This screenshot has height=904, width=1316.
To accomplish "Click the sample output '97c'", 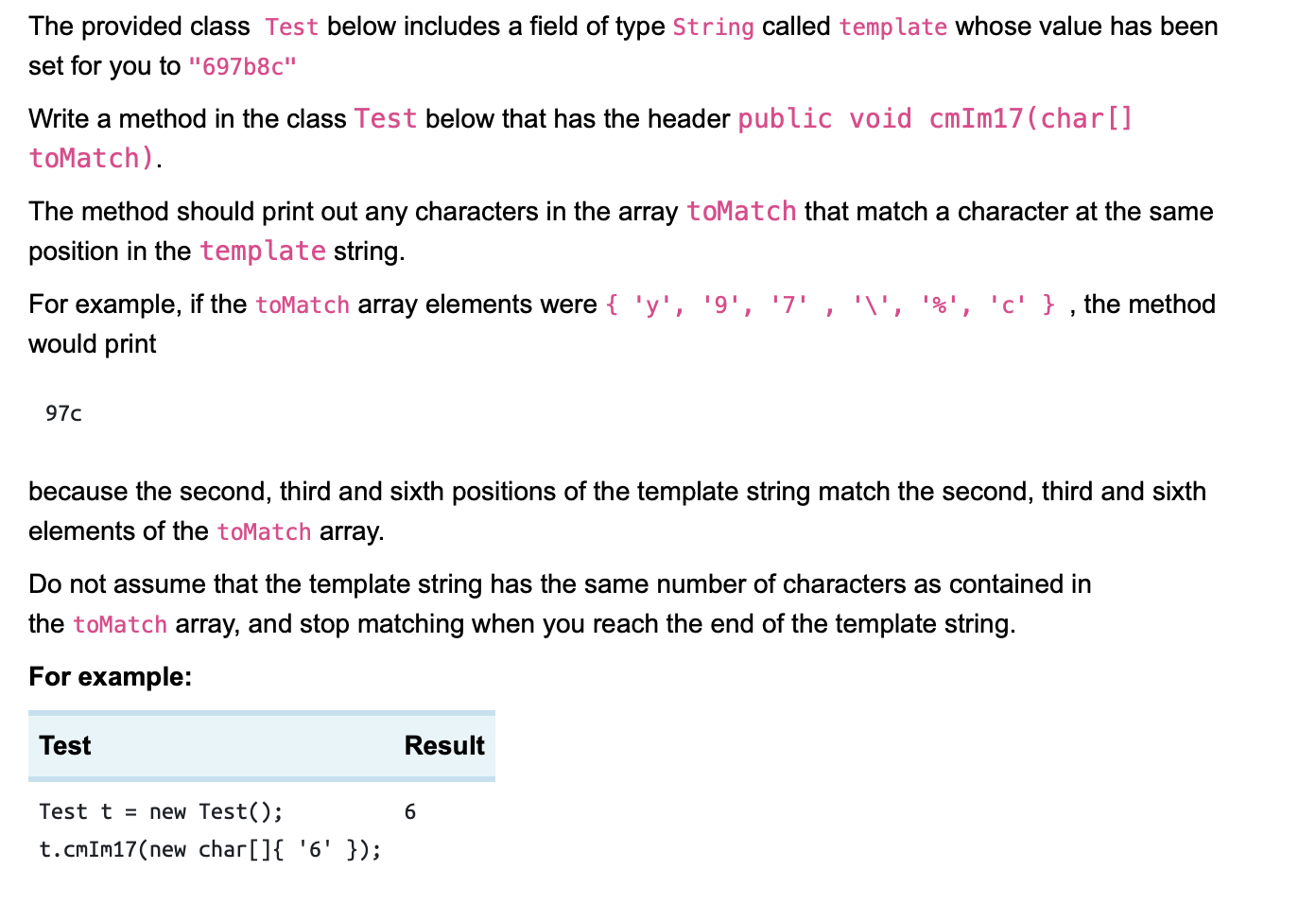I will tap(63, 413).
